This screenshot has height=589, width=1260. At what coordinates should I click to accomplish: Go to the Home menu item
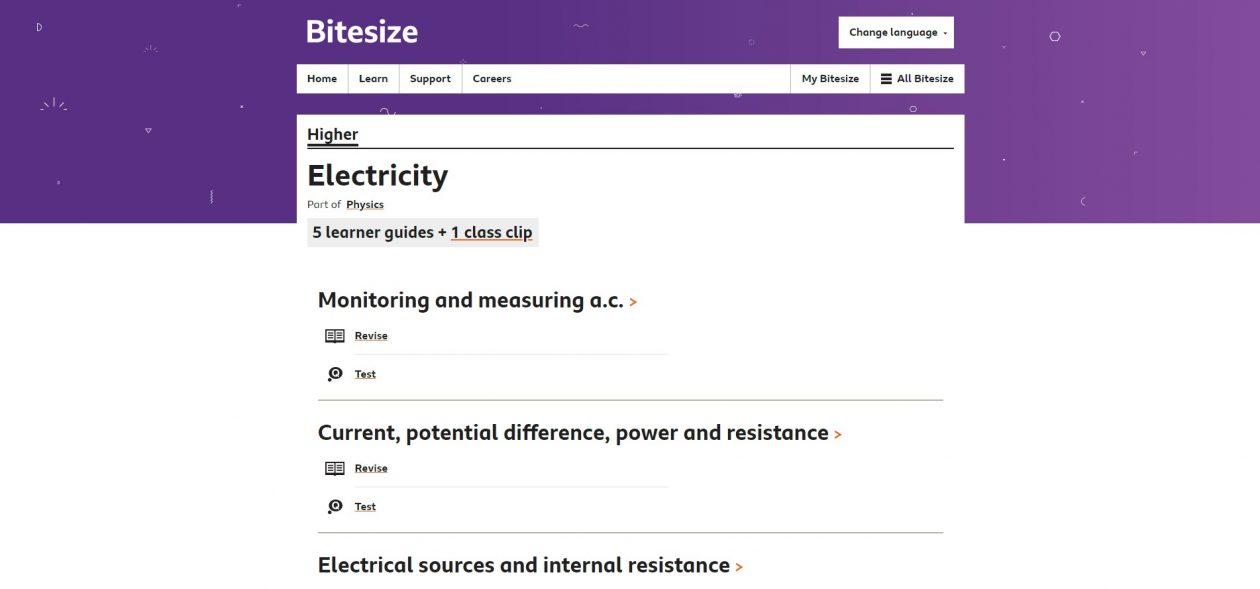(322, 79)
